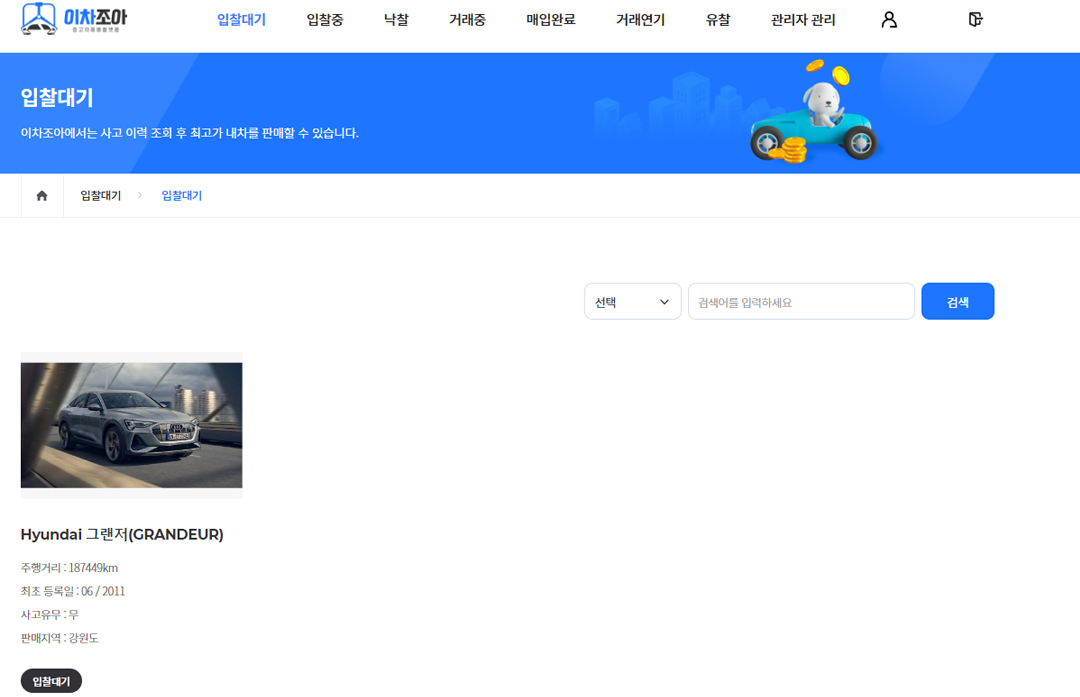
Task: Open the 입찰중 menu
Action: pos(325,20)
